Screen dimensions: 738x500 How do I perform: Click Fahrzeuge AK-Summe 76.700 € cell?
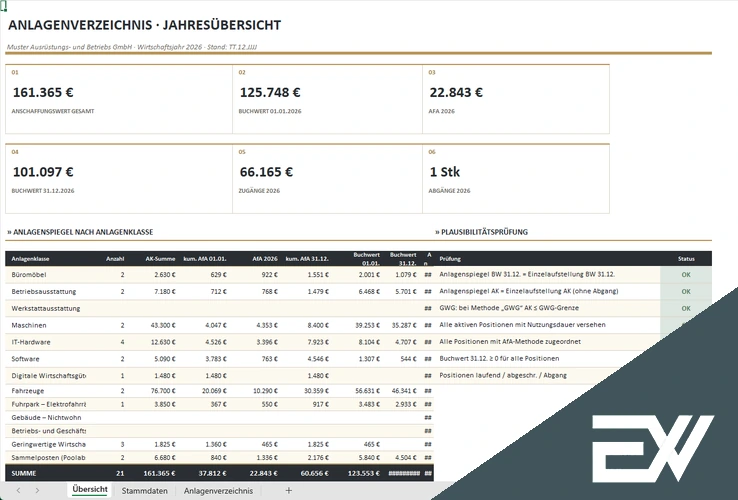(163, 391)
